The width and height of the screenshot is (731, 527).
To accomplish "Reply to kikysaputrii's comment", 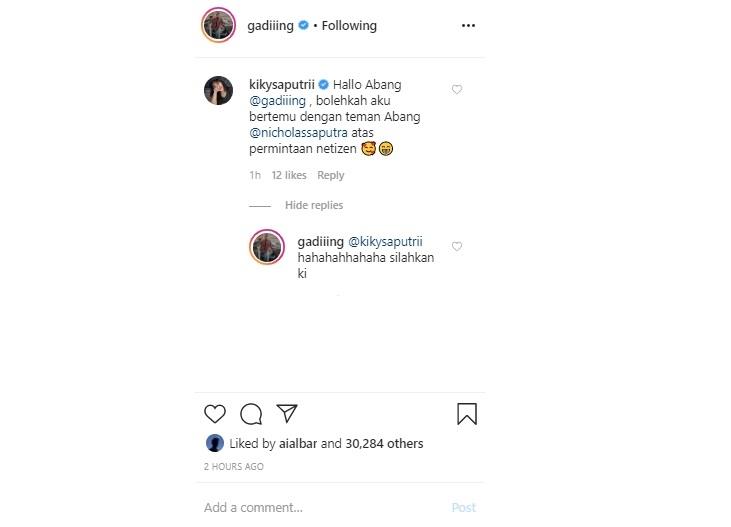I will 330,175.
